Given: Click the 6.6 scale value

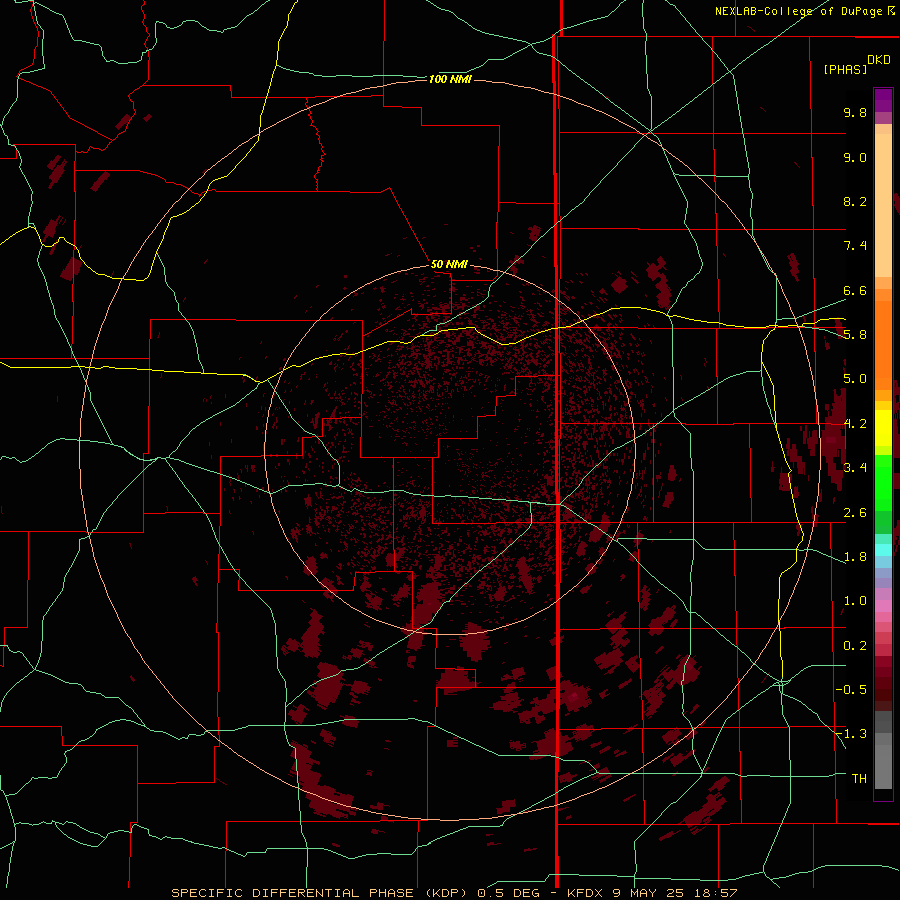Looking at the screenshot, I should [x=855, y=290].
